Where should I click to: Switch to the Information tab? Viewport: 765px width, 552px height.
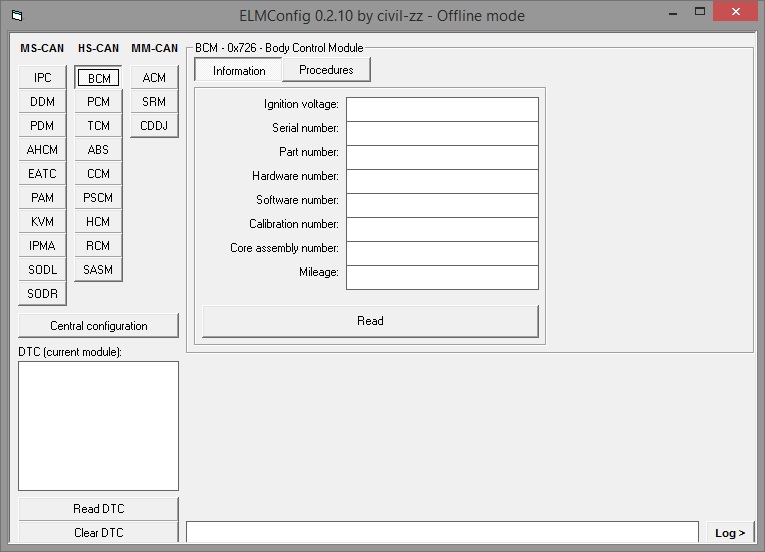coord(239,71)
